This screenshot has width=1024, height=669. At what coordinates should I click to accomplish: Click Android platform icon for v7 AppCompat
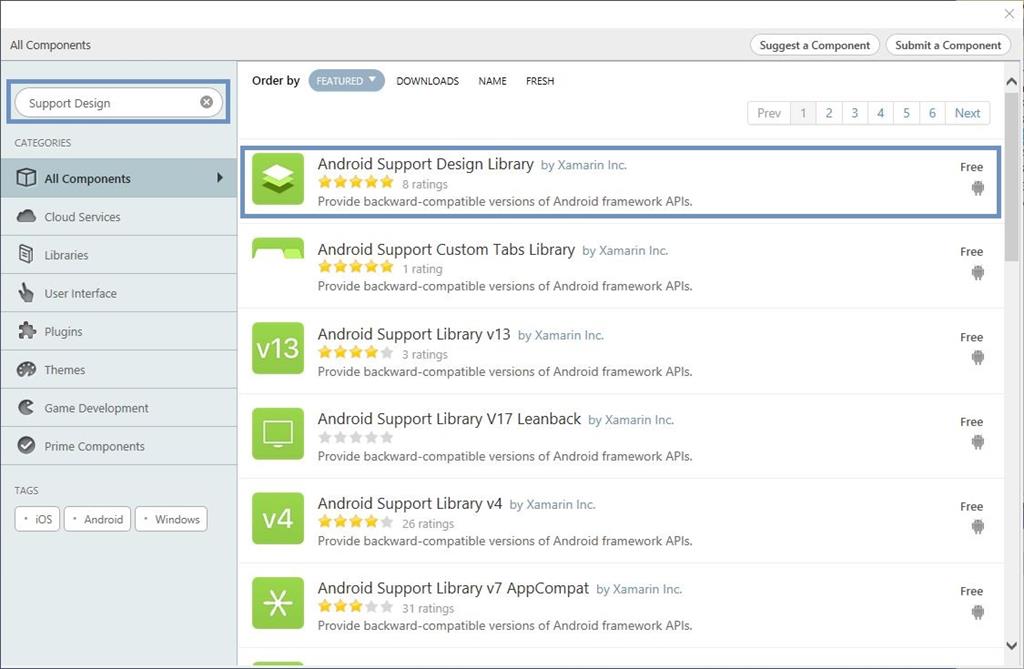point(978,612)
